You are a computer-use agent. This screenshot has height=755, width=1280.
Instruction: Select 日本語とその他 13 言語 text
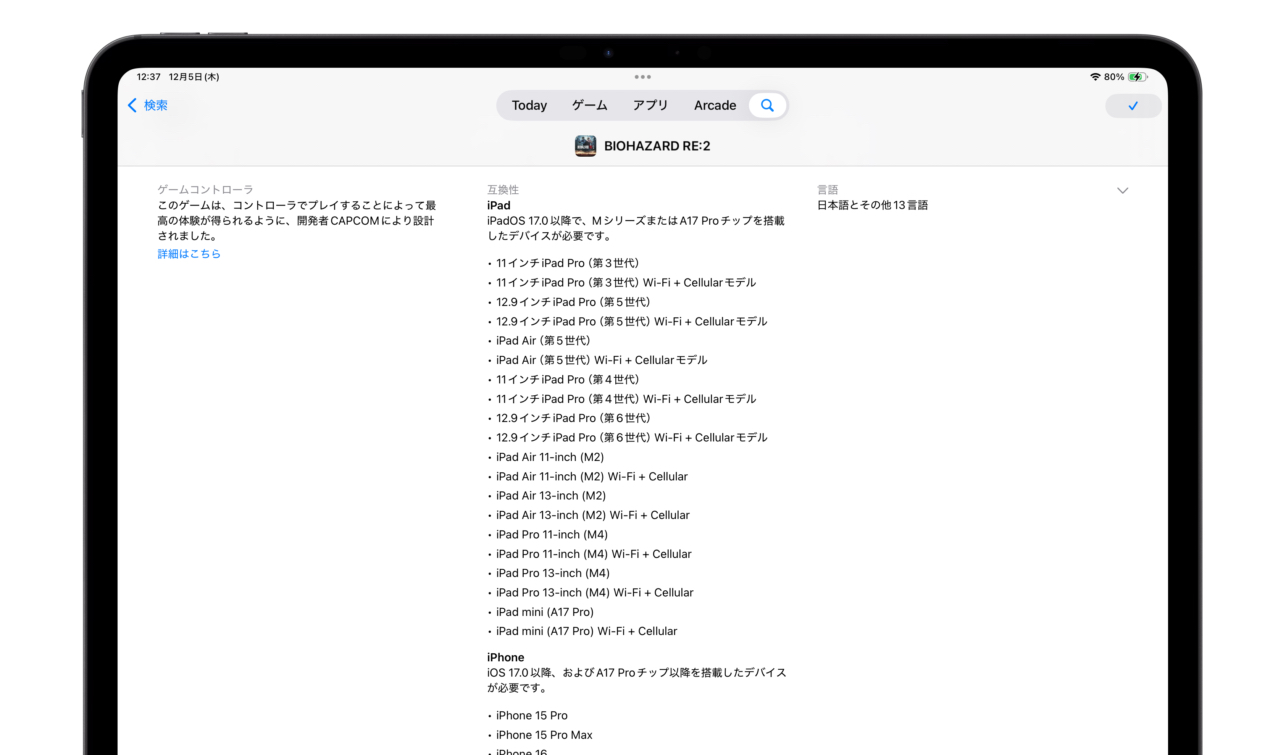tap(872, 205)
